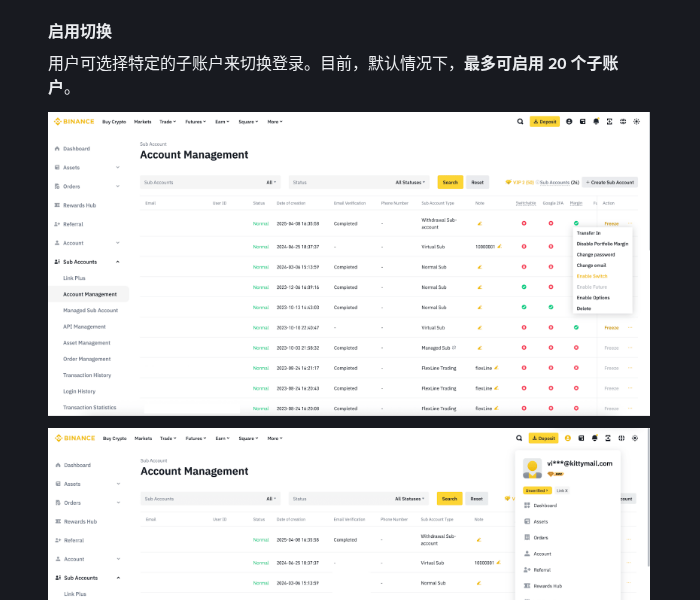Choose Transfer In from actions menu
Viewport: 700px width, 600px height.
click(x=588, y=233)
